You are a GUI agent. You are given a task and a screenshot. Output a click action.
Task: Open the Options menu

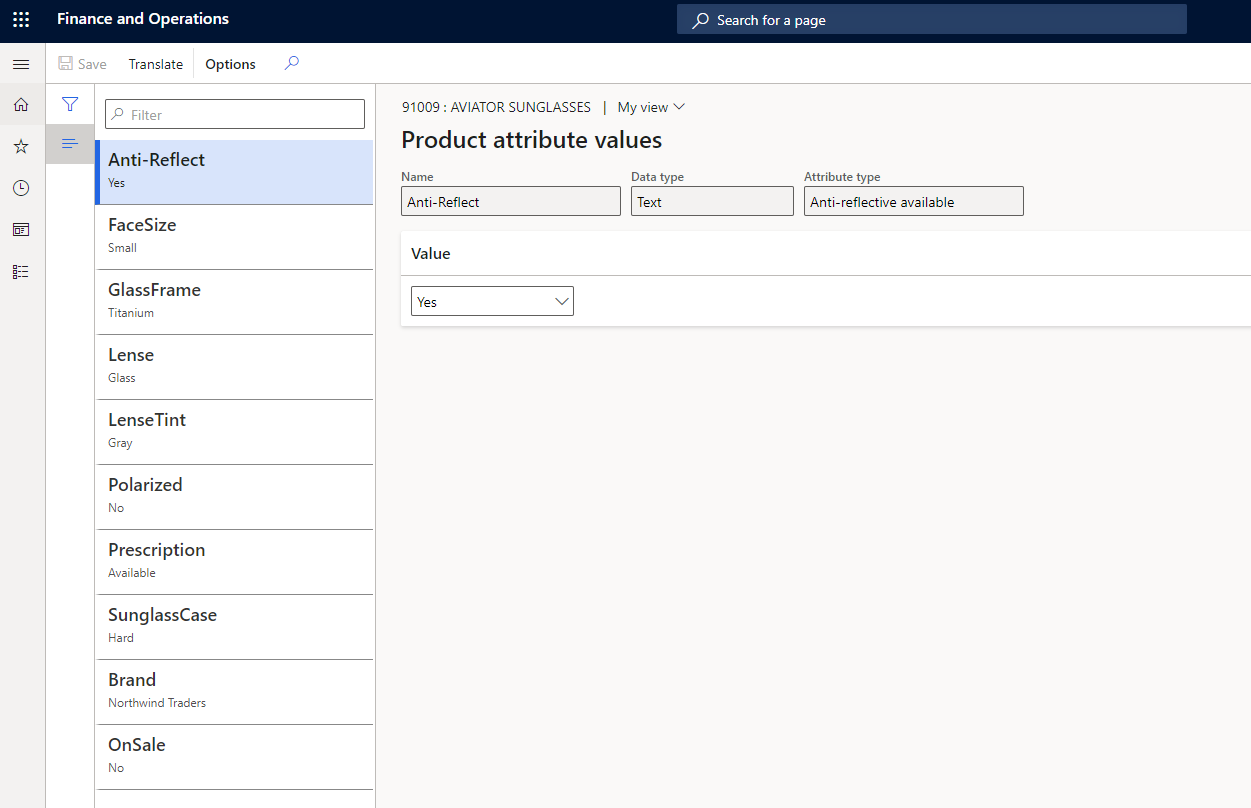point(229,63)
